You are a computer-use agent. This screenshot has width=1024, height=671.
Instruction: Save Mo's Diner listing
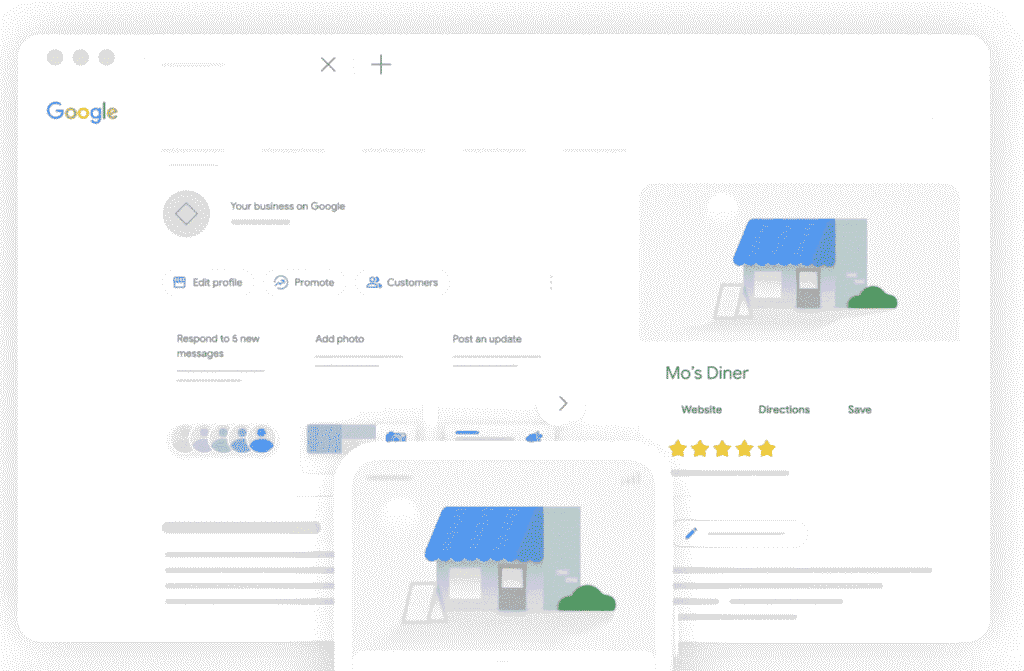[859, 410]
